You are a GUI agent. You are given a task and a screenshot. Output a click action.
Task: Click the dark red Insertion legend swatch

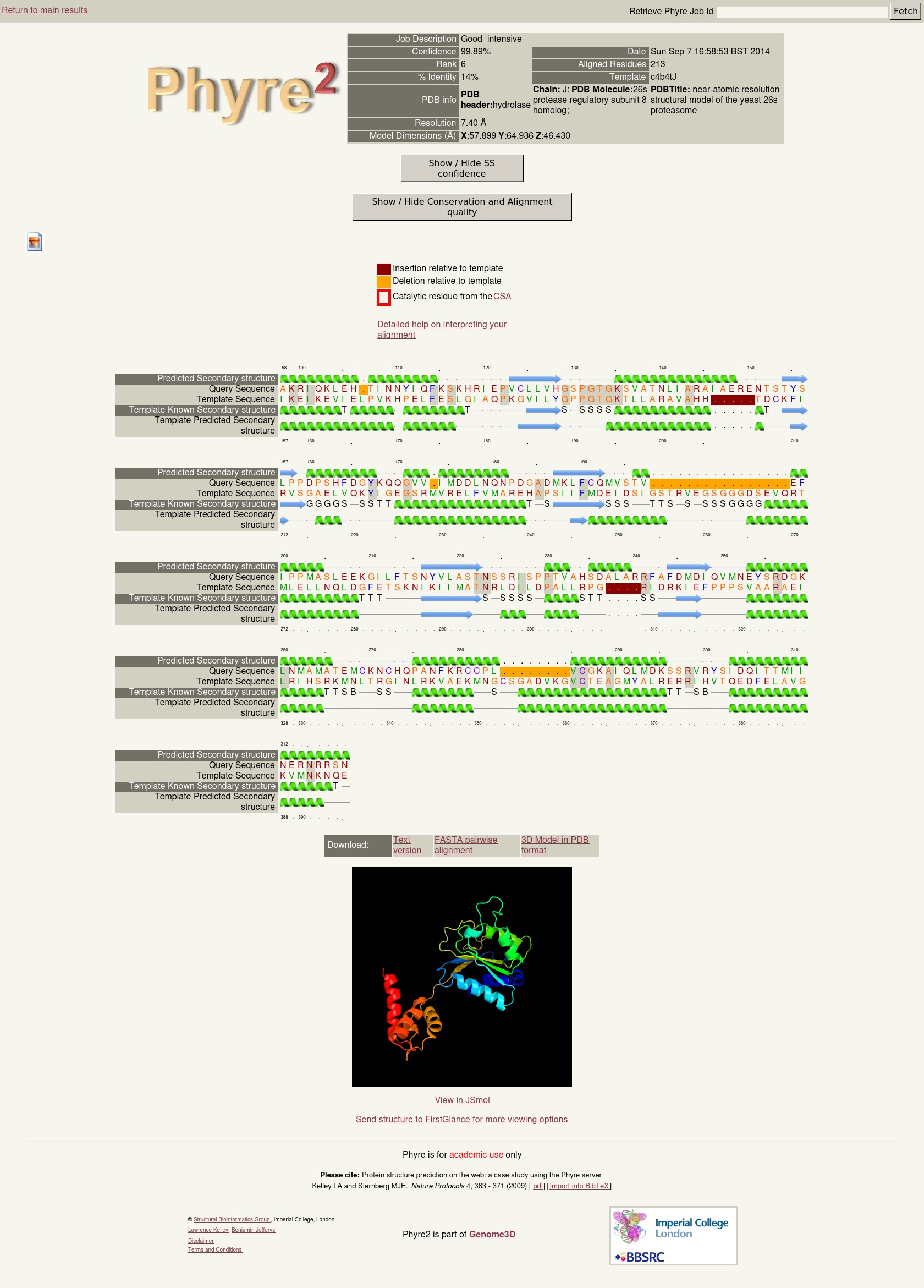click(x=384, y=268)
